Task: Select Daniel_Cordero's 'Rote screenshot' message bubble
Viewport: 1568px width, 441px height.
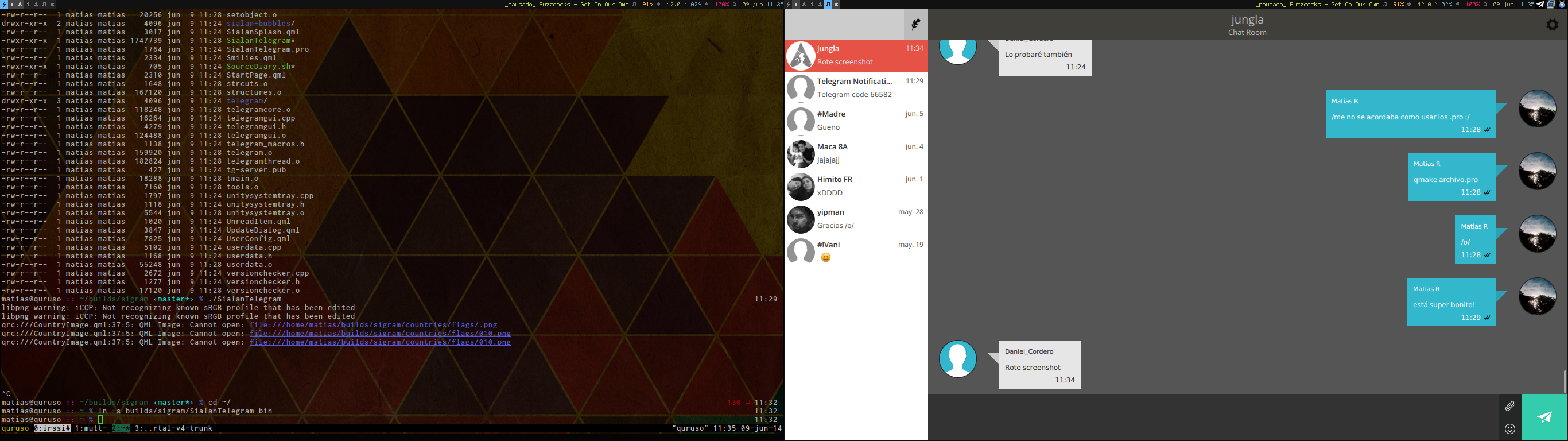Action: [1039, 365]
